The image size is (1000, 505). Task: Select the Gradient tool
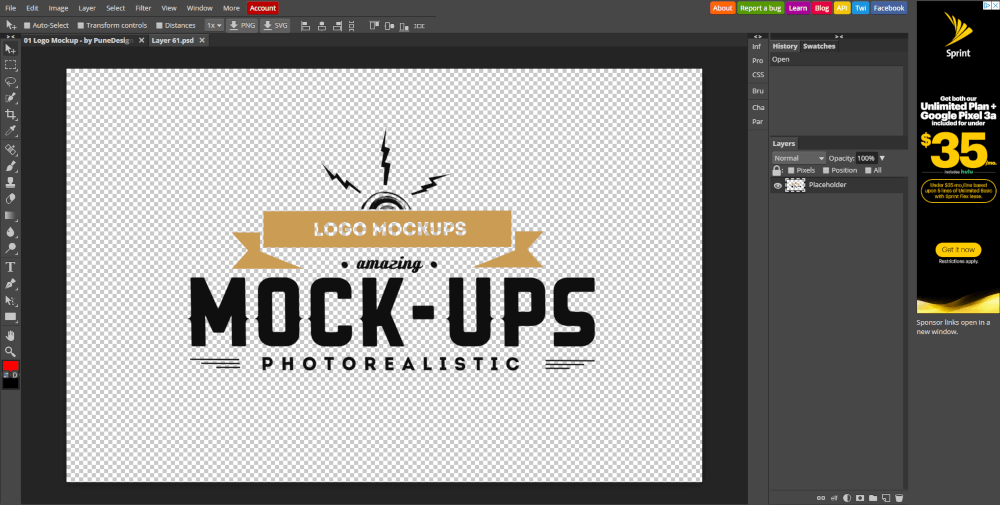pyautogui.click(x=10, y=216)
